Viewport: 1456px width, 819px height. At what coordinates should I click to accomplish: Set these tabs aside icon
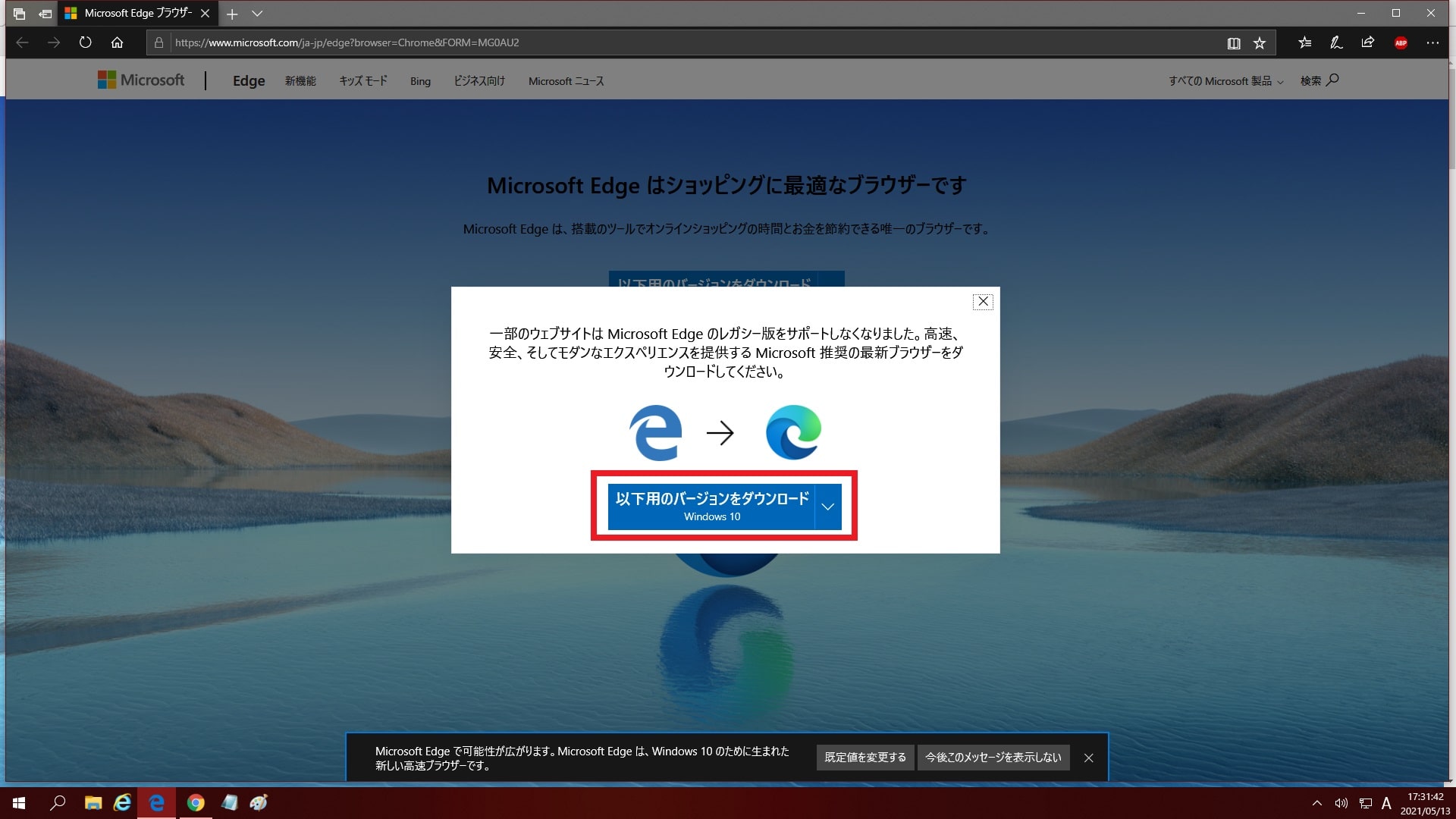point(45,14)
